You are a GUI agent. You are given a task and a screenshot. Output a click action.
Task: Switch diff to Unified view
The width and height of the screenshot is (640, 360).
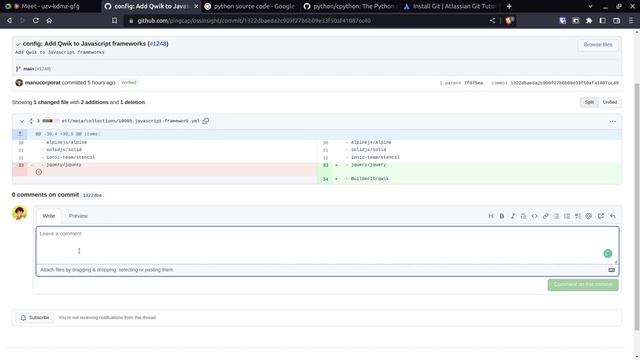coord(610,102)
